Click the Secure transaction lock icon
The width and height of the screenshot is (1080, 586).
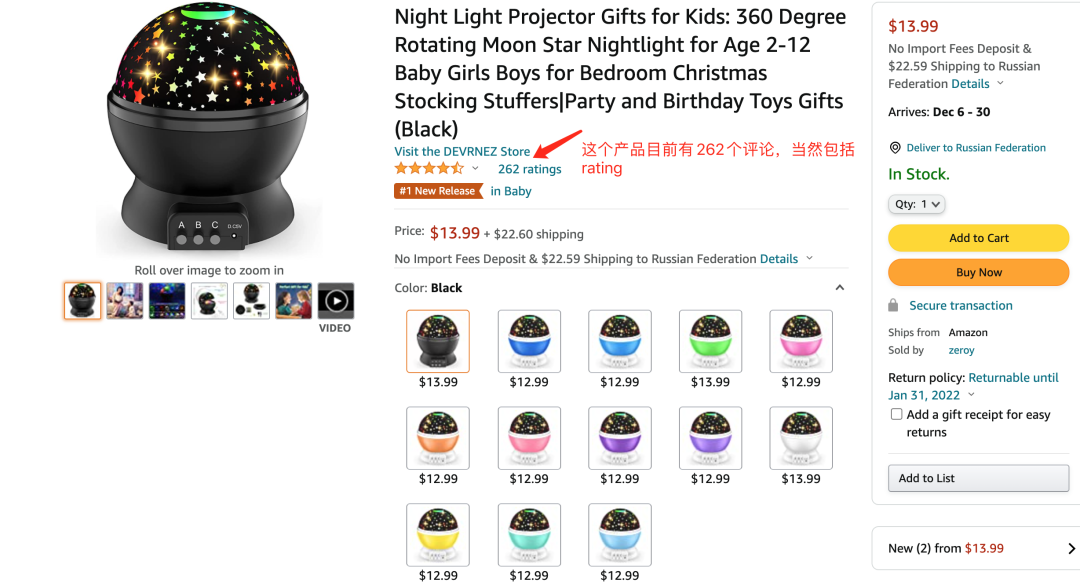[893, 306]
